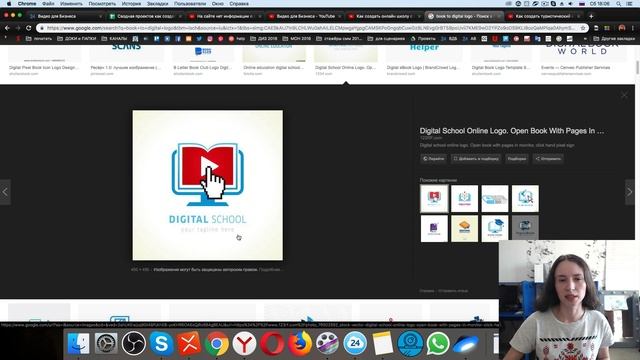Screen dimensions: 640x360
Task: Open the Digital Pixel Book Icon Logo result
Action: 44,60
